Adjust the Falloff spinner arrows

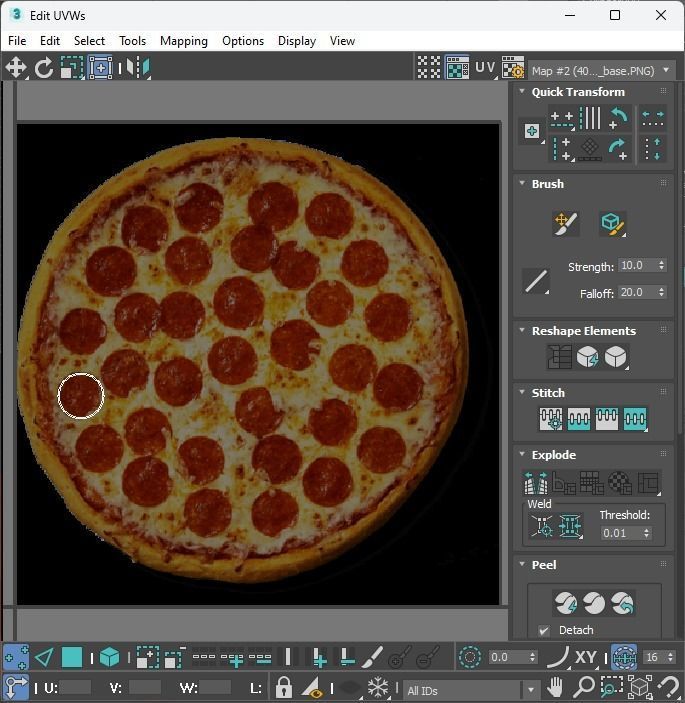pos(662,292)
